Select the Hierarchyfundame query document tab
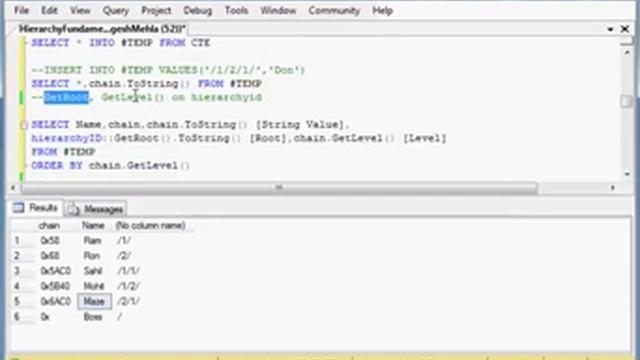The image size is (640, 360). tap(102, 29)
